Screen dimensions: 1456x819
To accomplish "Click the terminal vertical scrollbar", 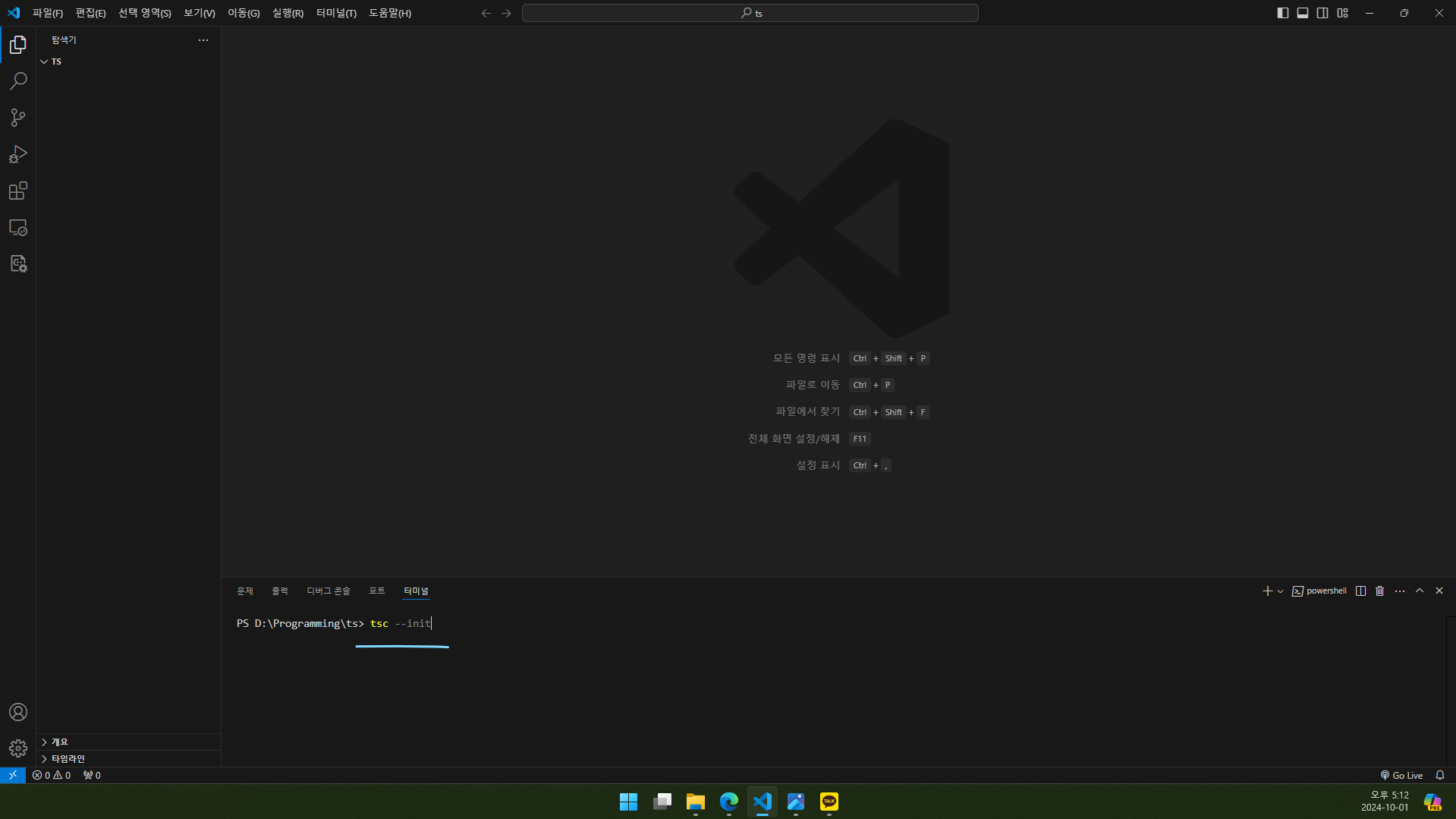I will pyautogui.click(x=1451, y=691).
